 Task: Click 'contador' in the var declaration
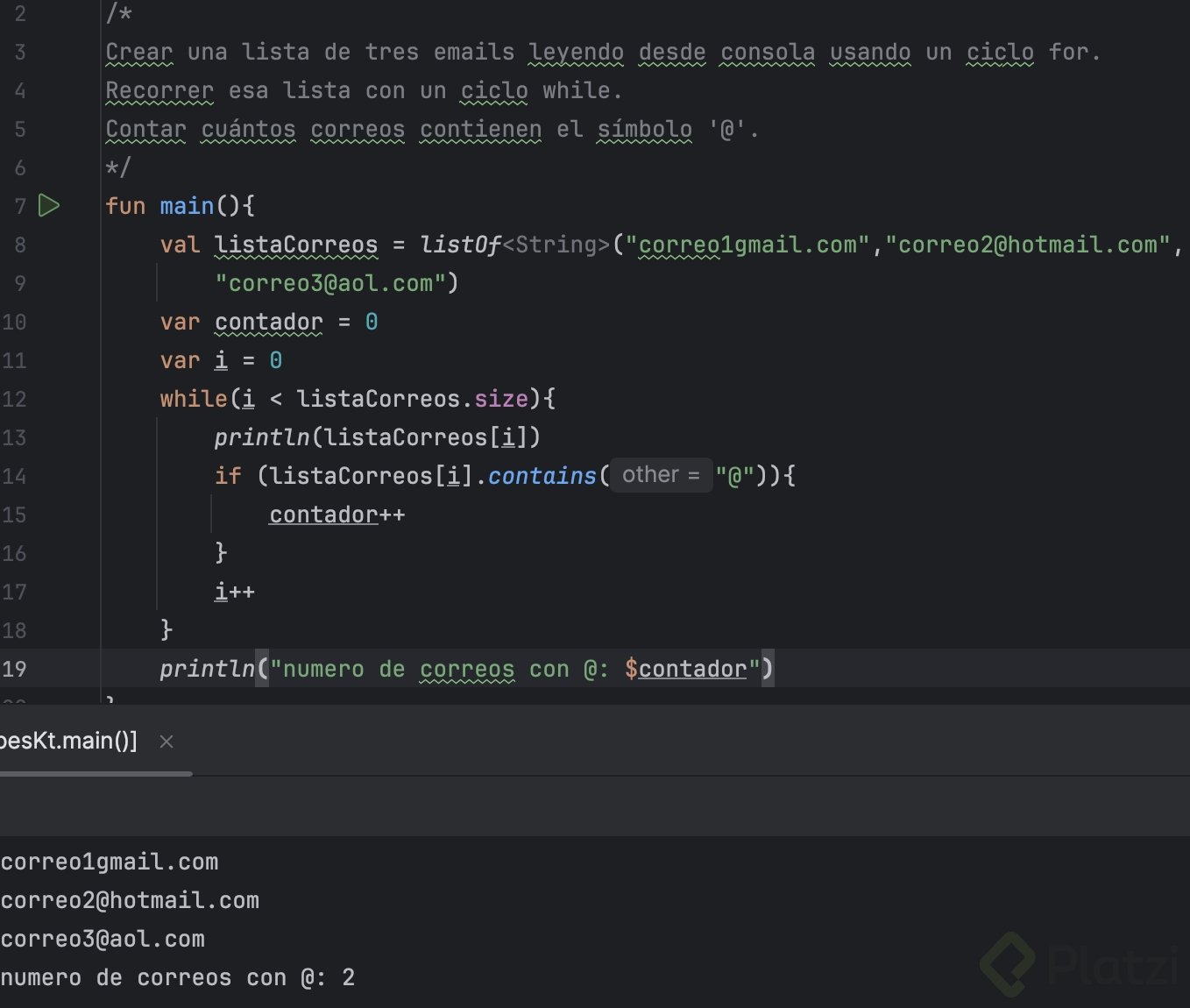269,322
